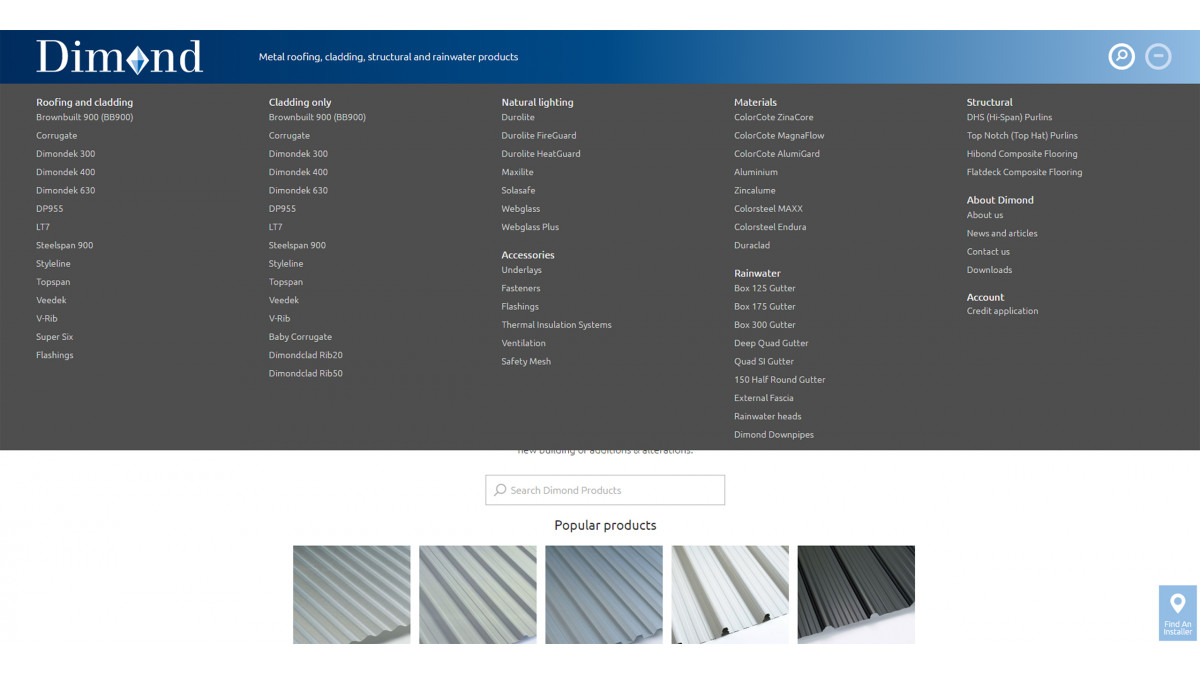The width and height of the screenshot is (1200, 675).
Task: Select Quad SI Gutter link
Action: (764, 361)
